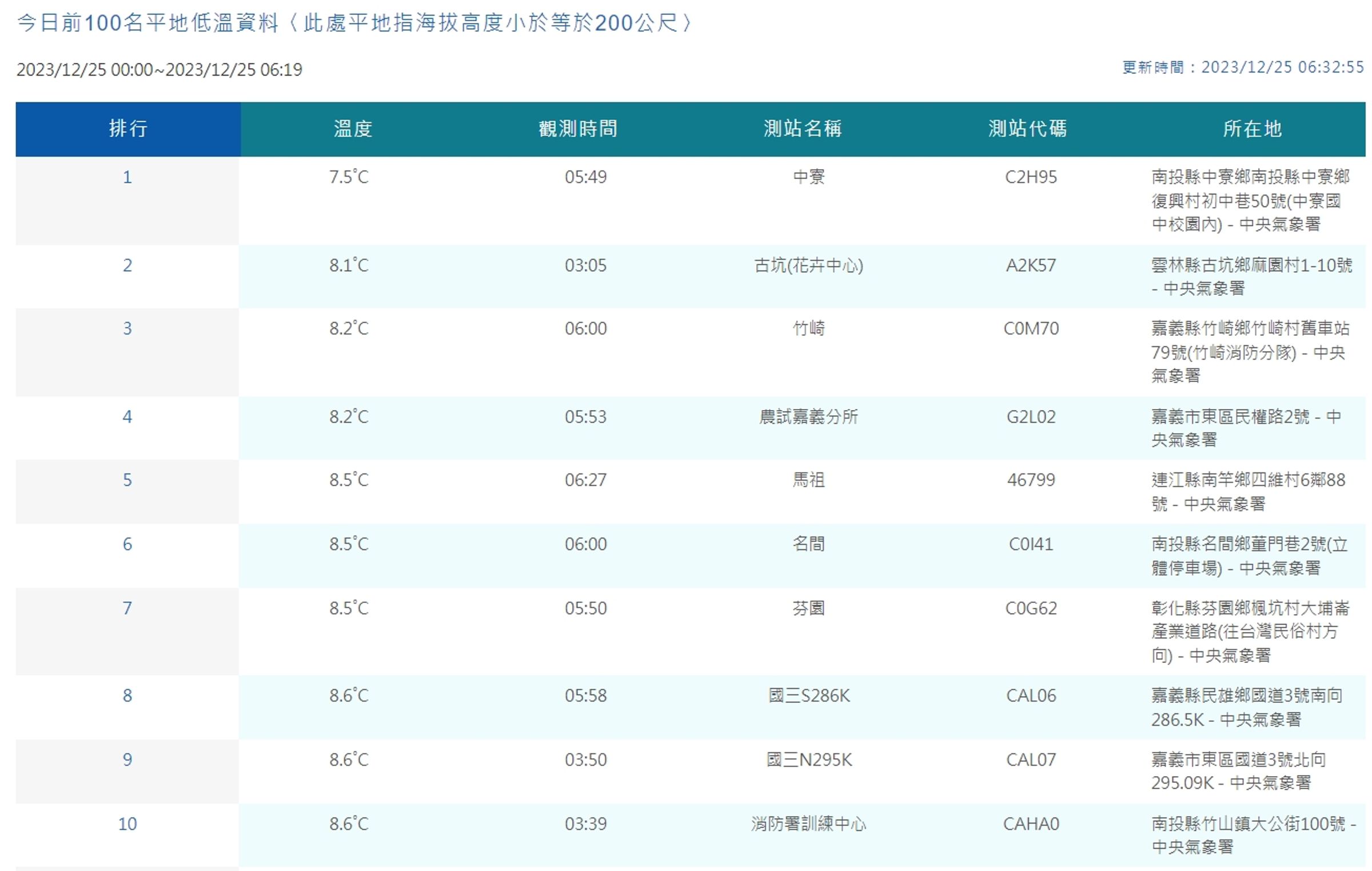The image size is (1372, 871).
Task: Select the 8.1°C temperature cell
Action: (x=349, y=265)
